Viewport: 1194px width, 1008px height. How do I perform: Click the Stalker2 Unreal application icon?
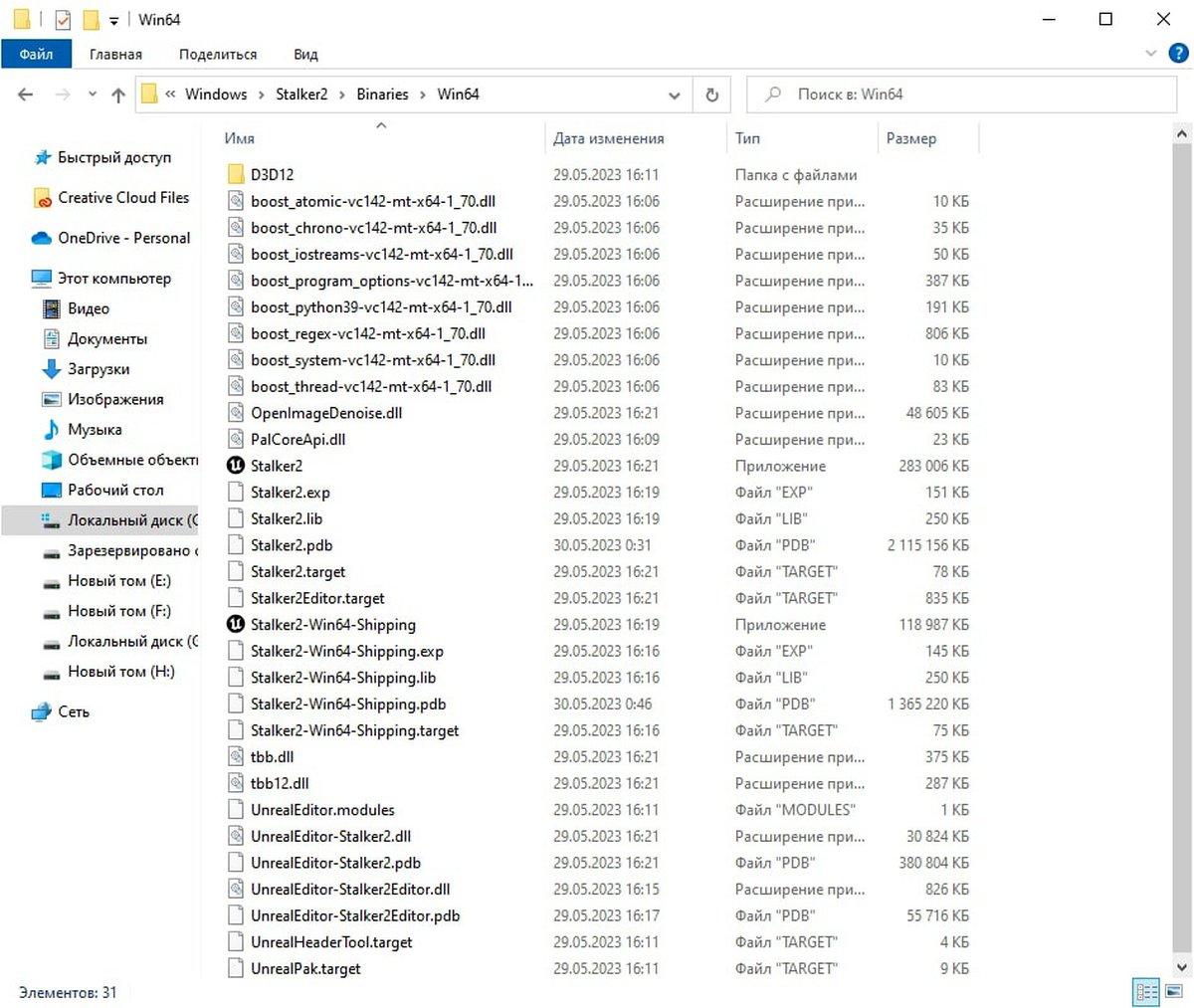(236, 466)
